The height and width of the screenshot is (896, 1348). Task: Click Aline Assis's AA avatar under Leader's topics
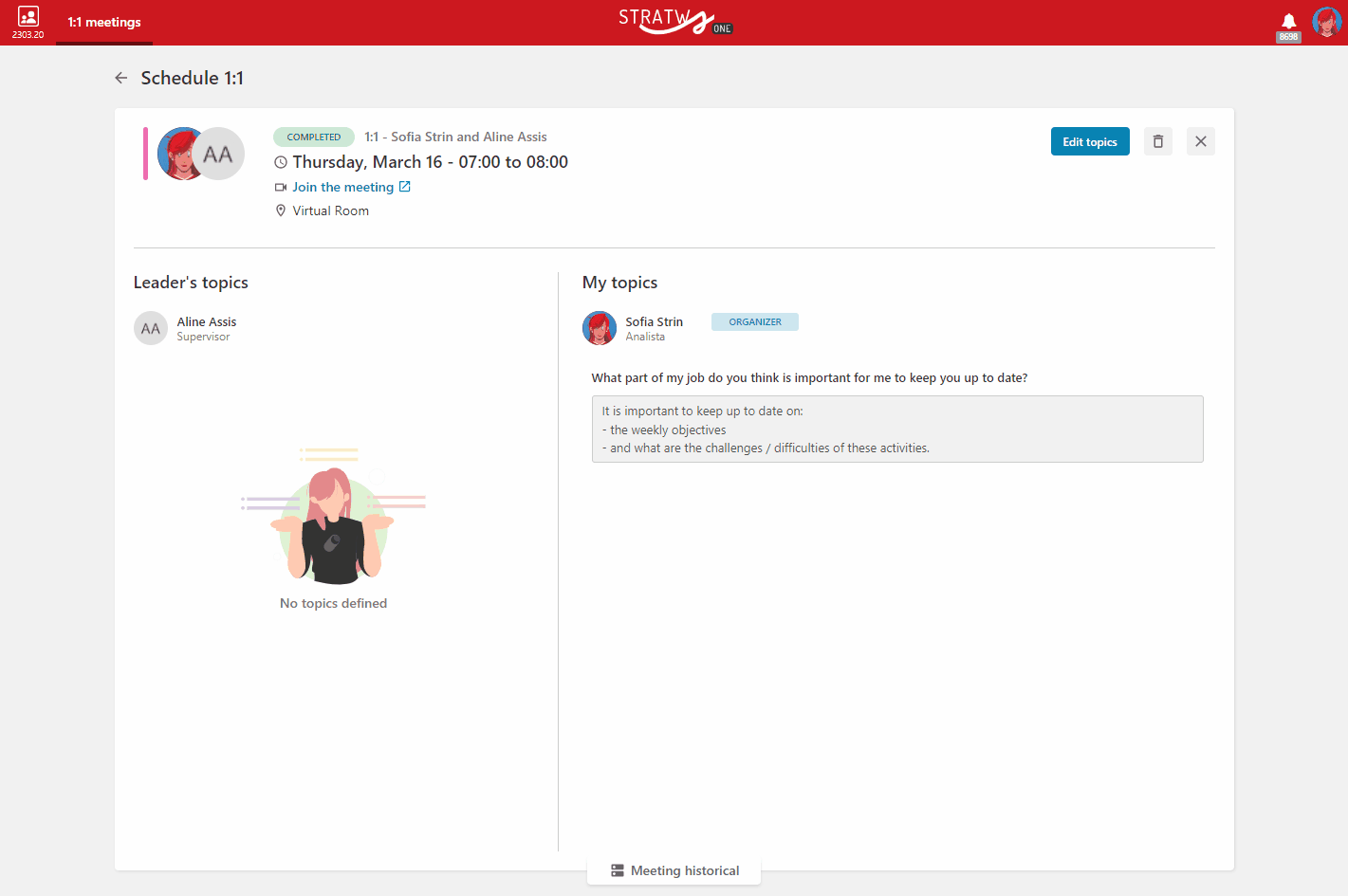coord(151,329)
